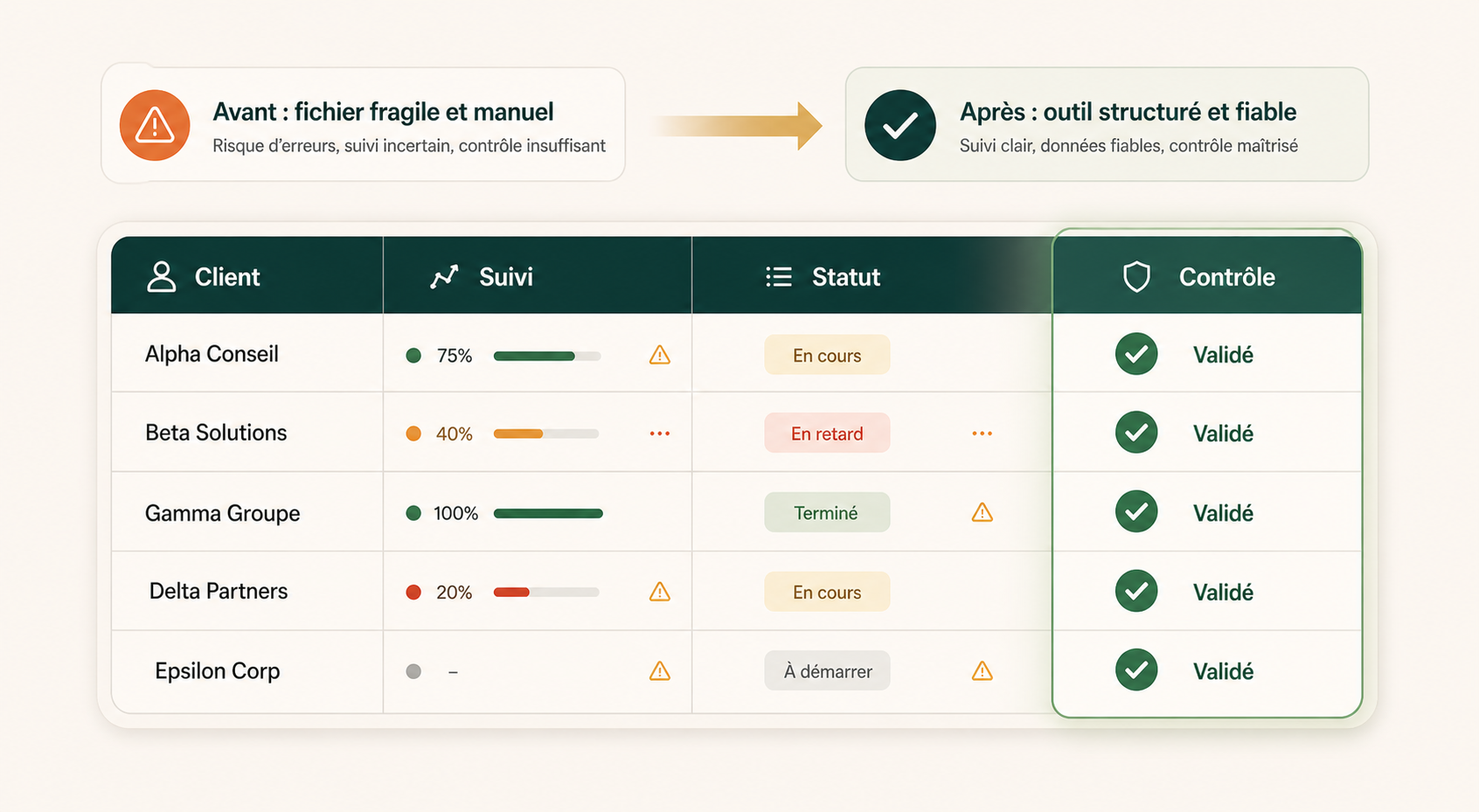Click the green check icon for Epsilon Corp
Image resolution: width=1479 pixels, height=812 pixels.
1136,670
